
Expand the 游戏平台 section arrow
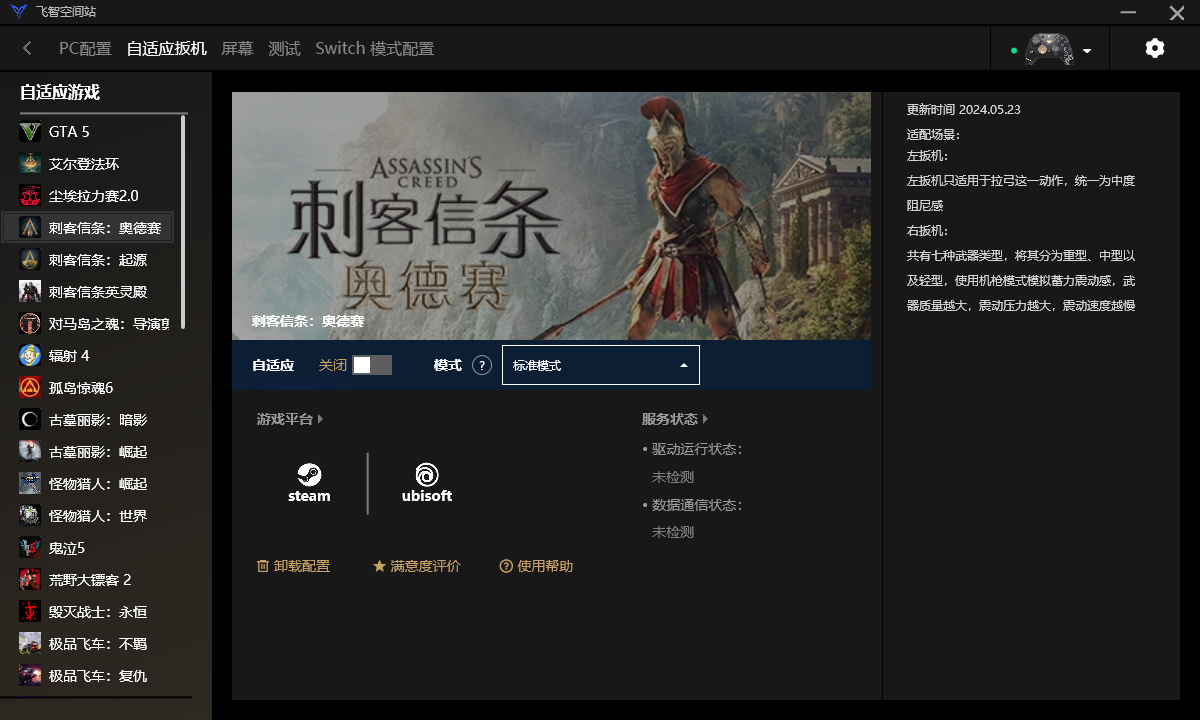pos(320,419)
